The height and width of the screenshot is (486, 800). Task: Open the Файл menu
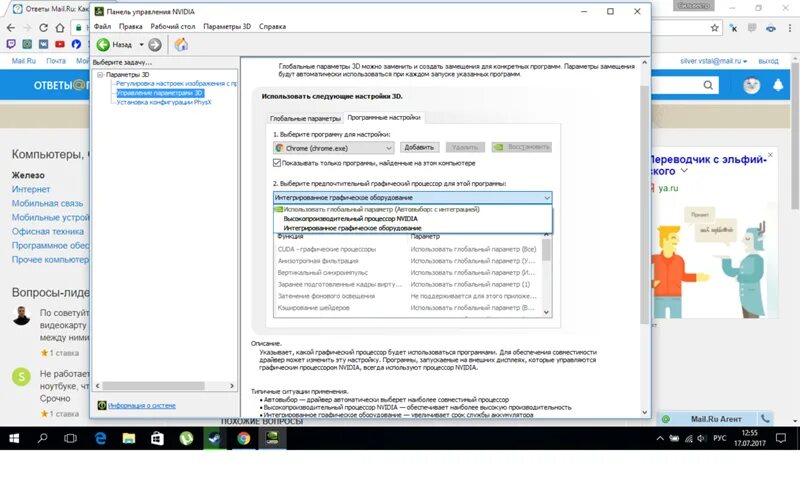103,27
